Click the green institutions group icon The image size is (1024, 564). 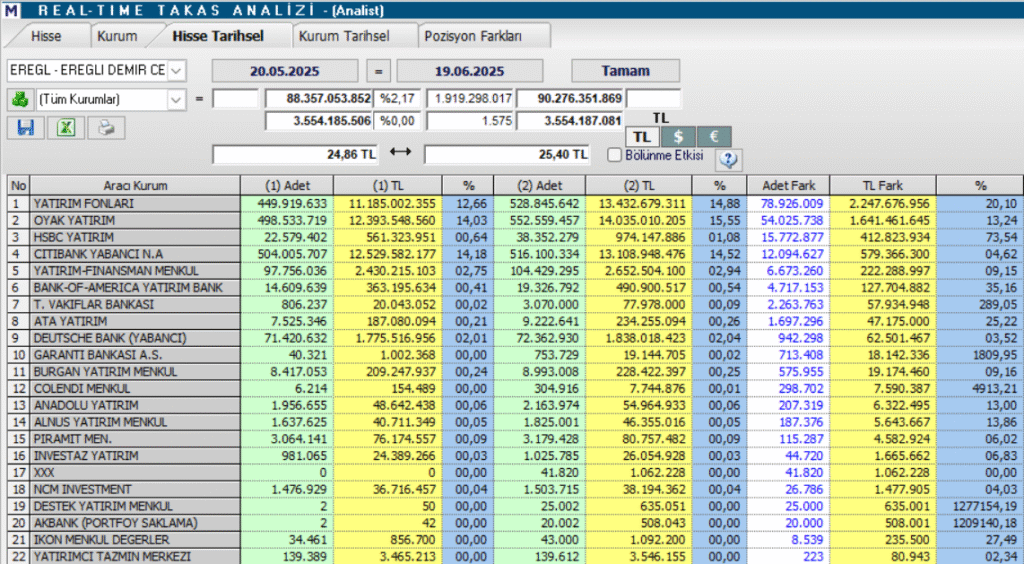point(20,99)
